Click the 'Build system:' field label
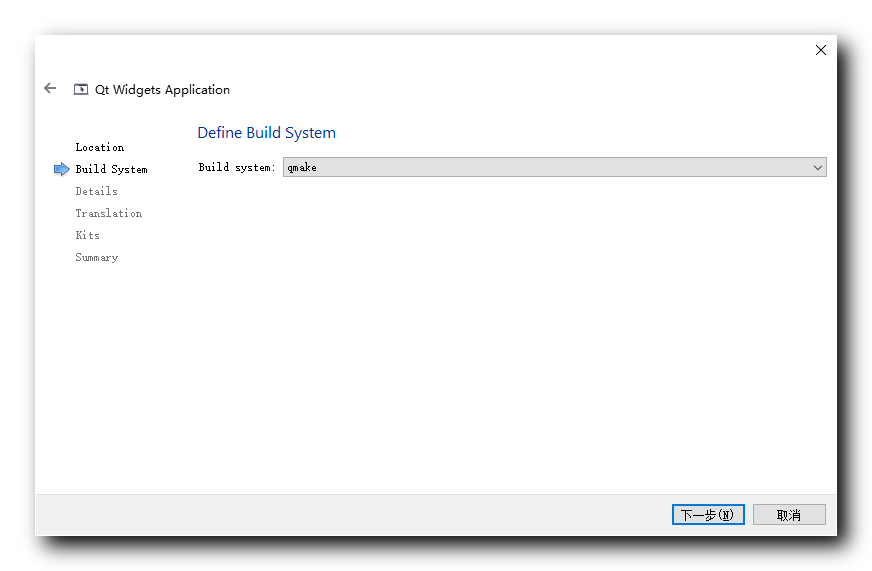The image size is (872, 571). [x=237, y=167]
